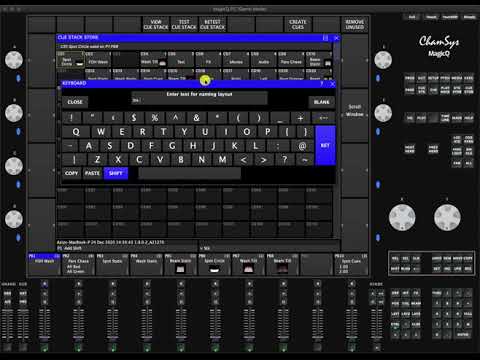Screen dimensions: 480x360
Task: Click the green GO button under playback 1
Action: (x=45, y=348)
